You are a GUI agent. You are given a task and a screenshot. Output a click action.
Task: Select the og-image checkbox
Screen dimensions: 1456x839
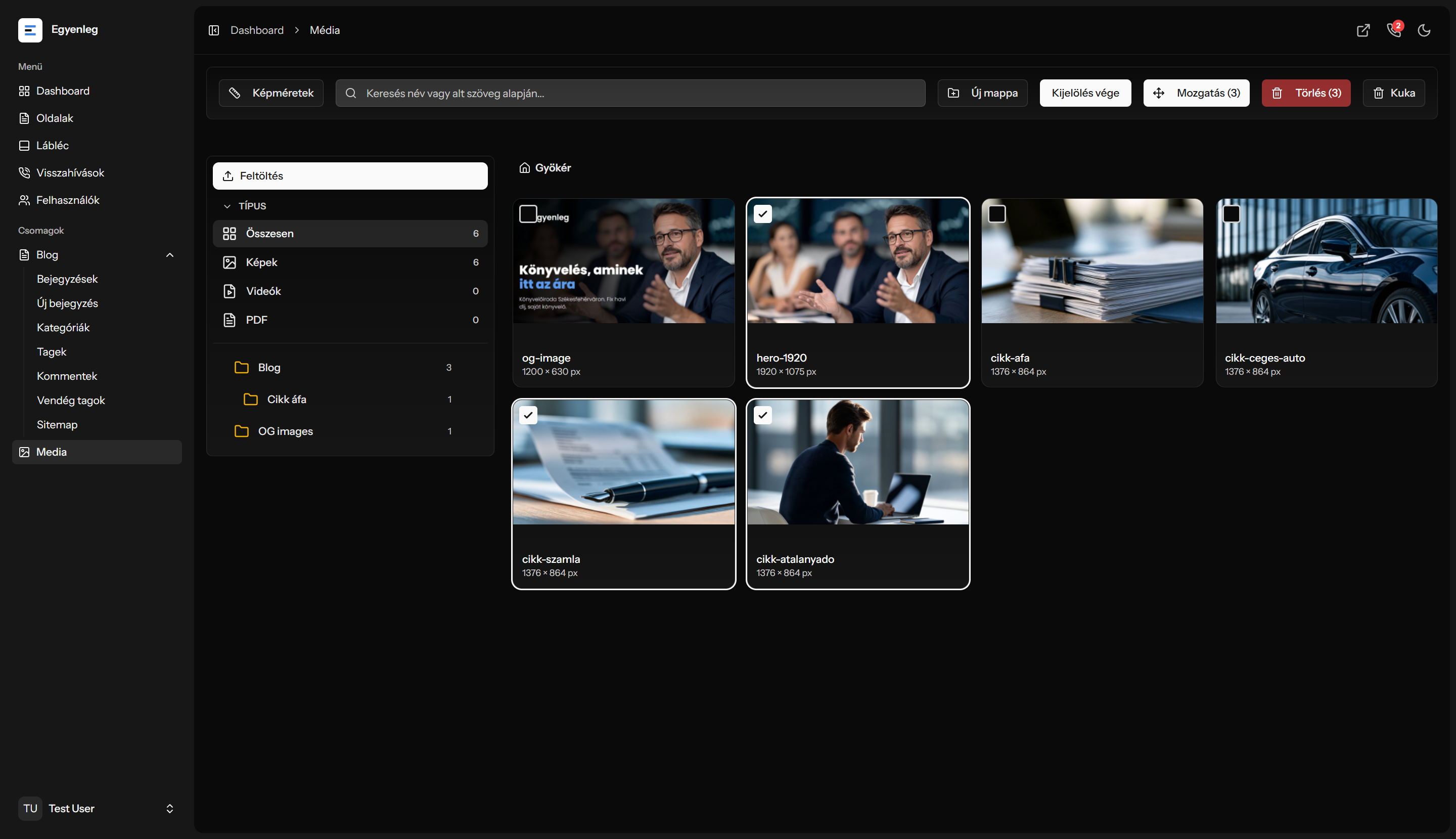pos(528,214)
